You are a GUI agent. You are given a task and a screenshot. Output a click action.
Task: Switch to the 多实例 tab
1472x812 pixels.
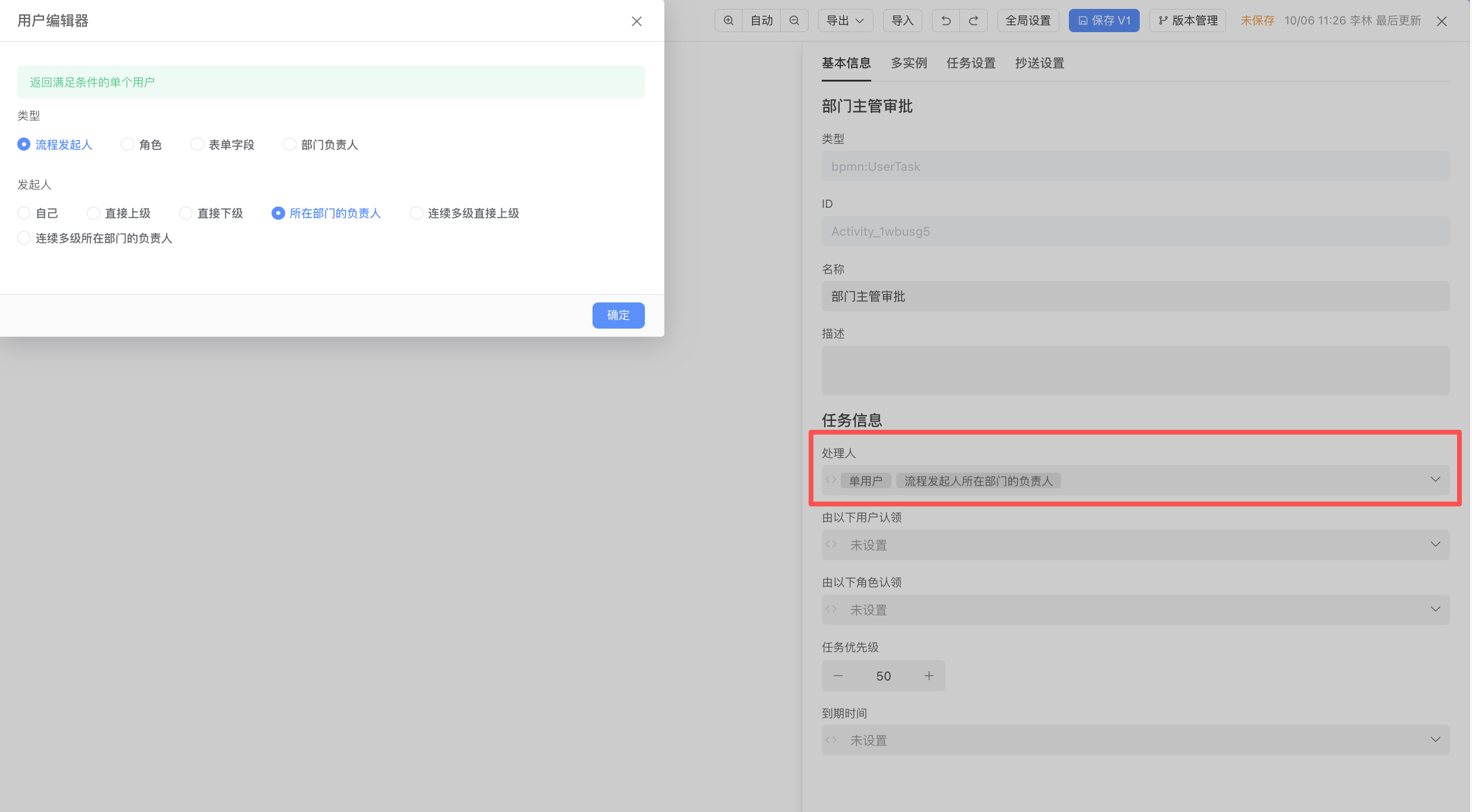tap(908, 63)
